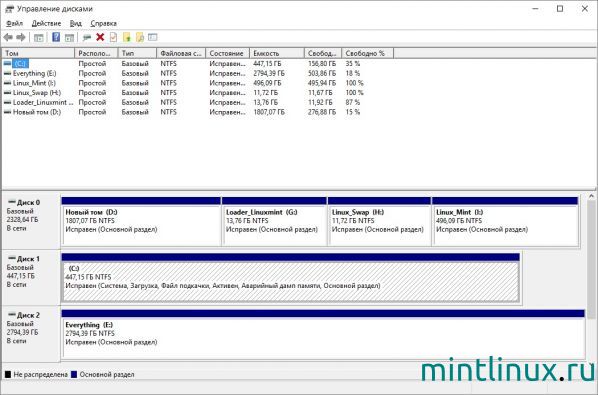Screen dimensions: 598x395
Task: Select Loader_Linuxmint volume in list
Action: [43, 102]
